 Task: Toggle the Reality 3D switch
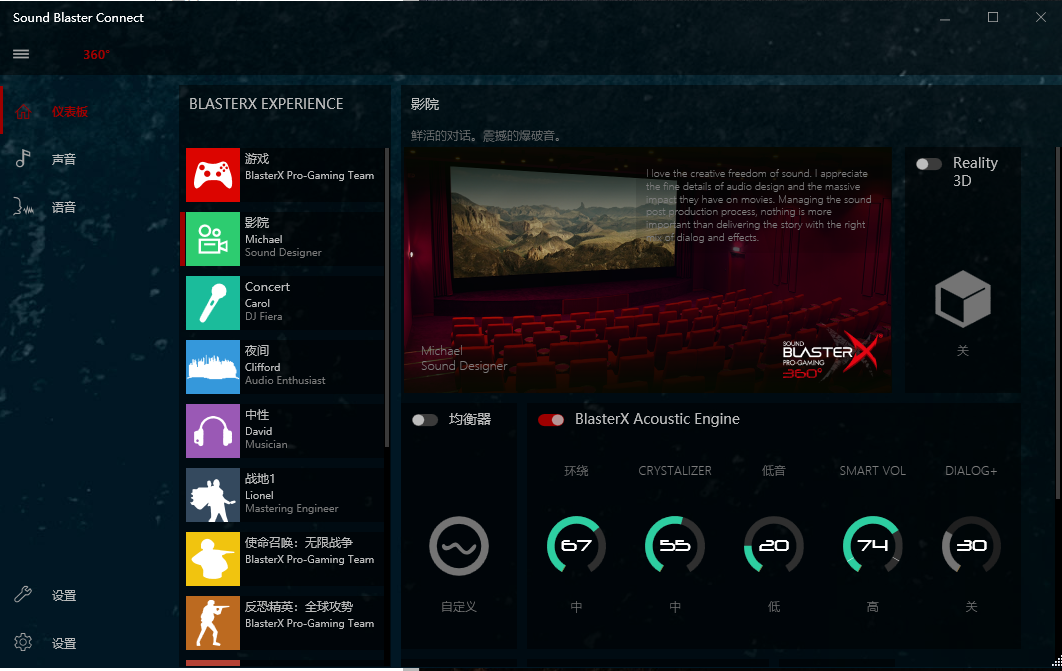tap(929, 164)
